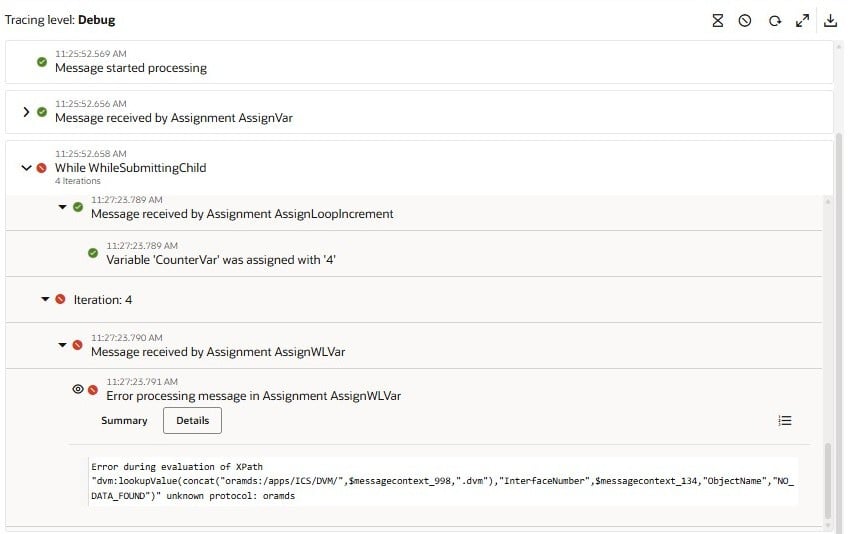The height and width of the screenshot is (534, 848).
Task: Click the XPath error message text
Action: click(x=440, y=481)
